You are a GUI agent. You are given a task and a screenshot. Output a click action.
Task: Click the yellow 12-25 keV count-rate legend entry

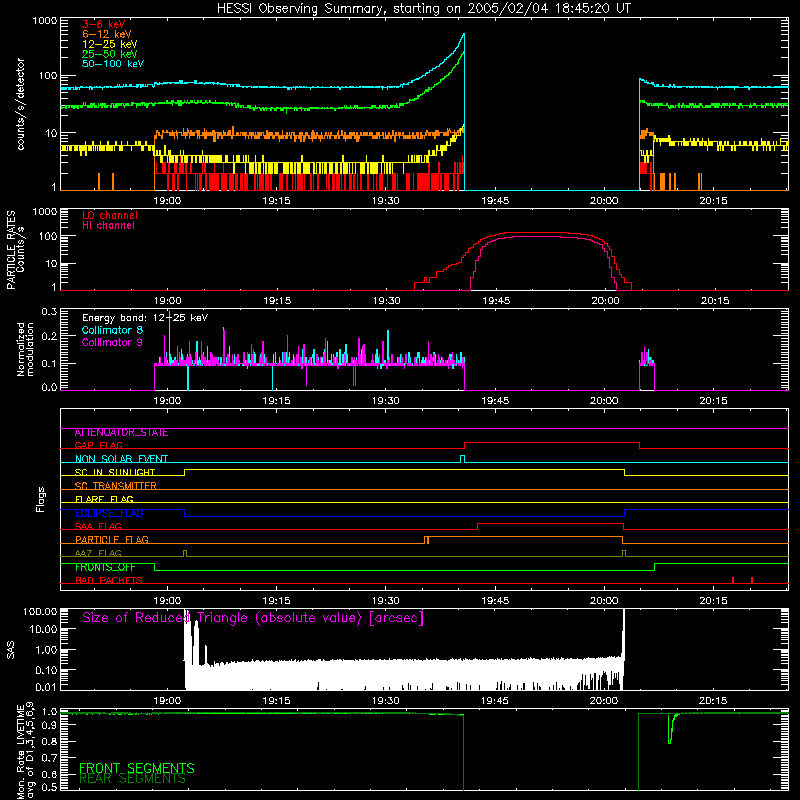(110, 44)
